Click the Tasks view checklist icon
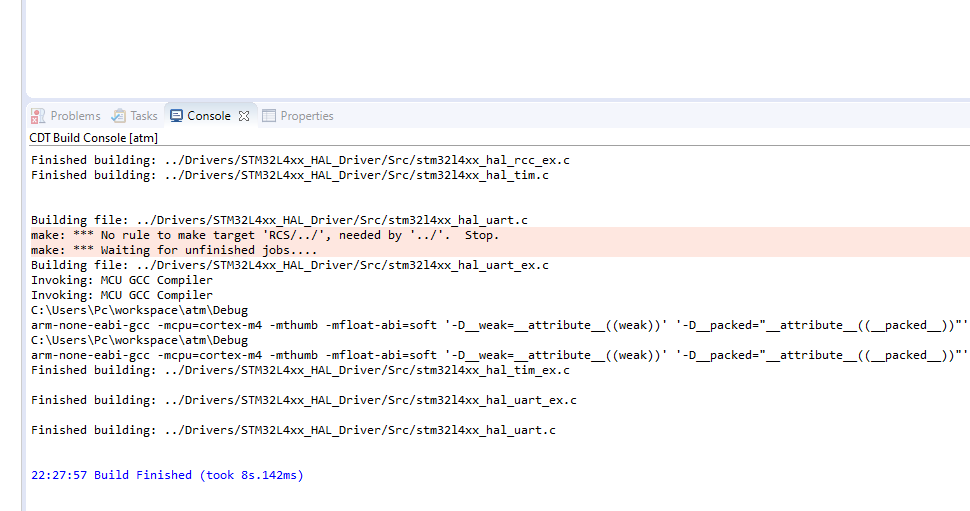The image size is (970, 511). coord(119,116)
